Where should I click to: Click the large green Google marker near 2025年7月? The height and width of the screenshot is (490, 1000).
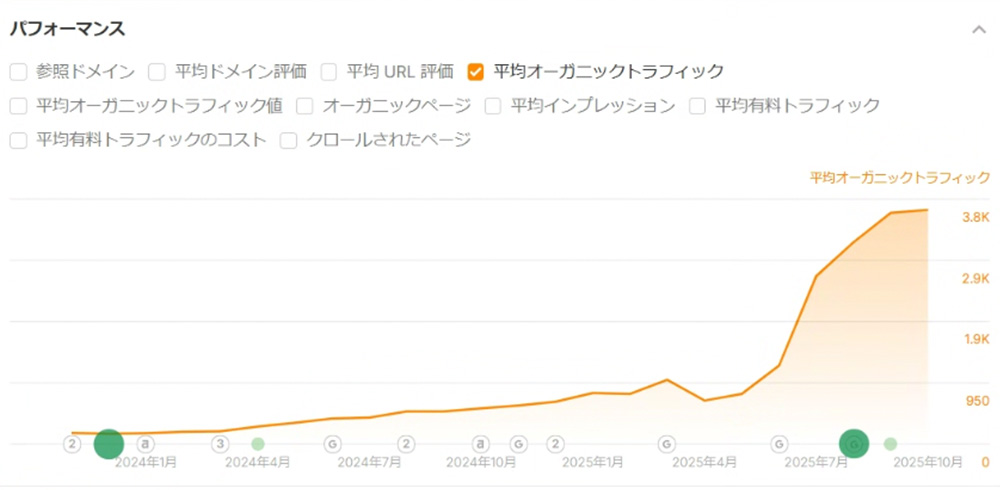853,443
